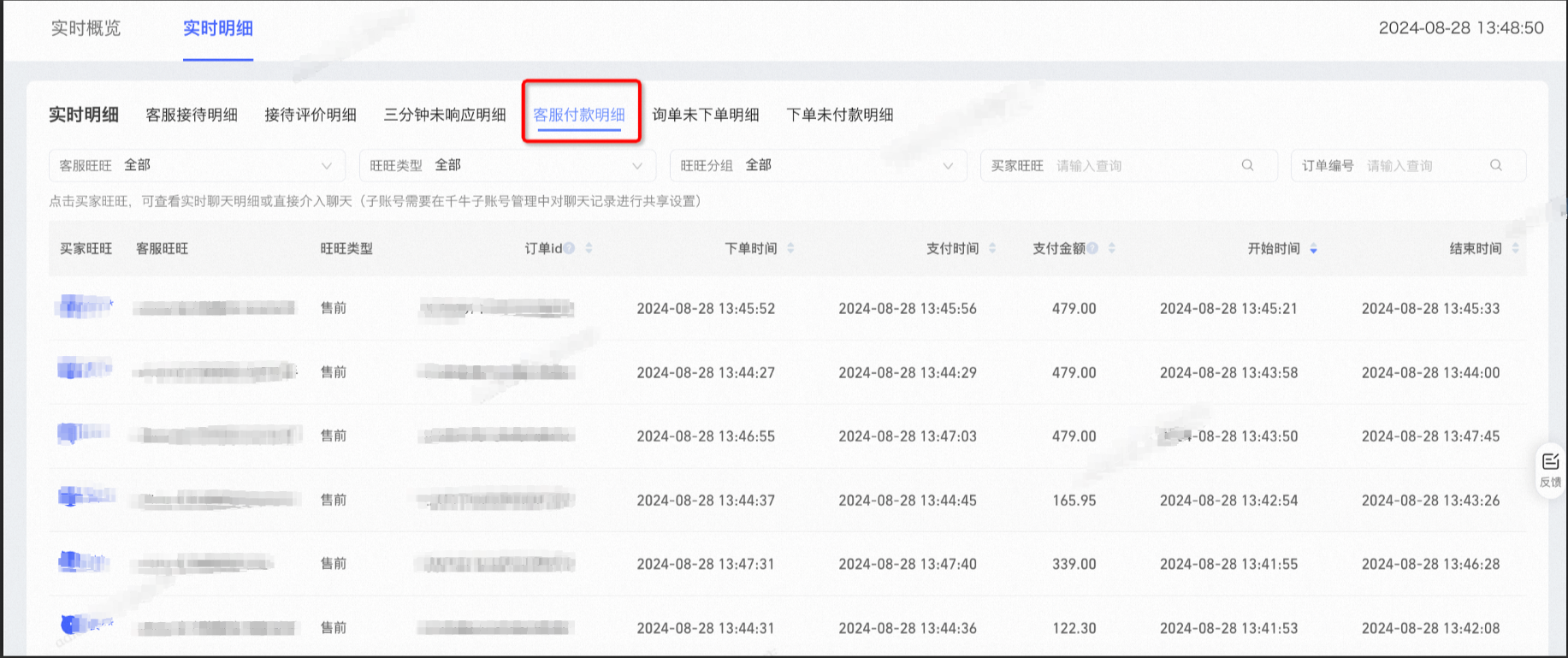
Task: Click start time 2024-08-28 13:42:54
Action: point(1228,500)
